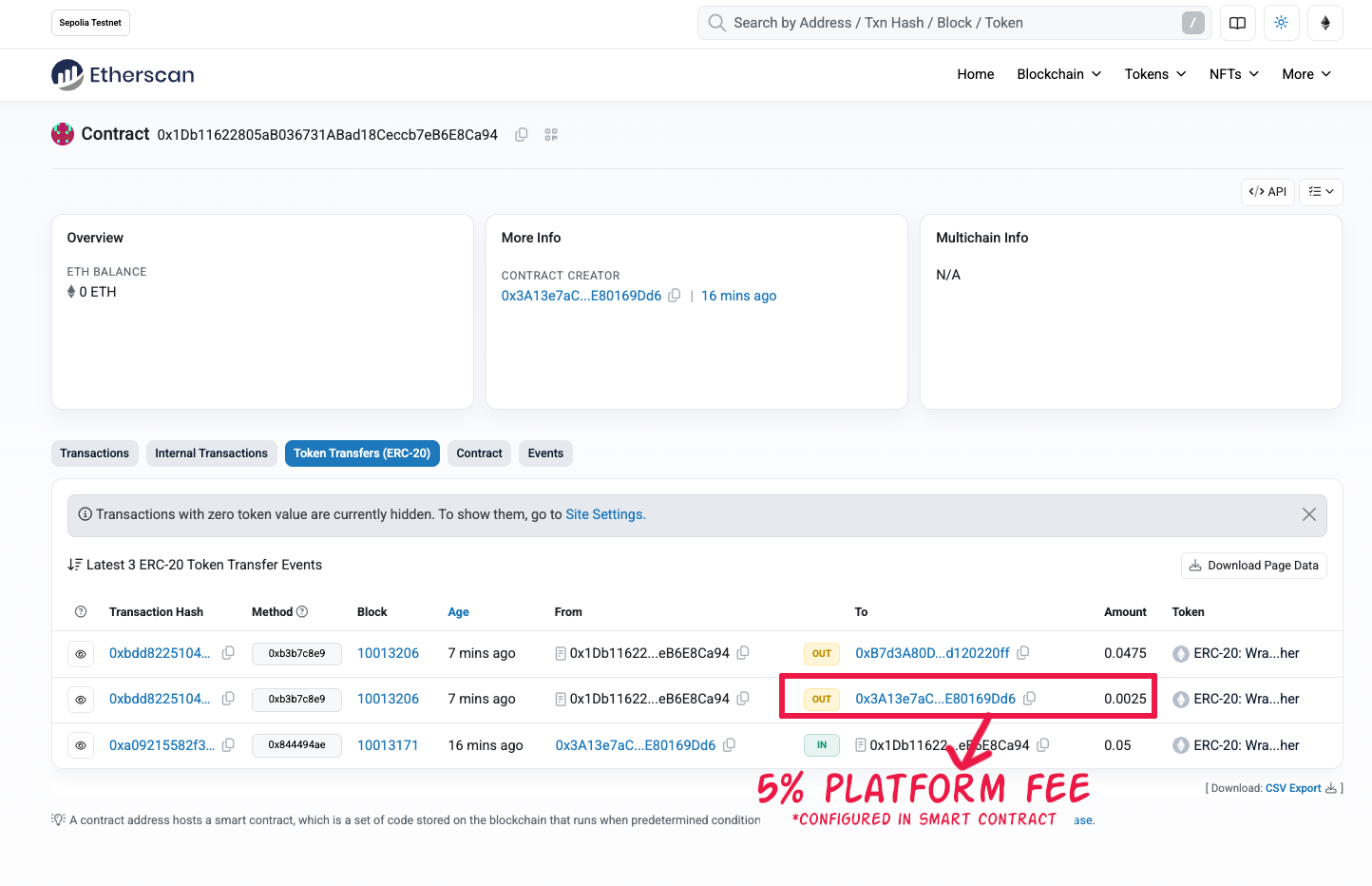Screen dimensions: 1372x886
Task: Open contract creator 0x3A13e7aC...E80169Dd6 link
Action: pos(581,296)
